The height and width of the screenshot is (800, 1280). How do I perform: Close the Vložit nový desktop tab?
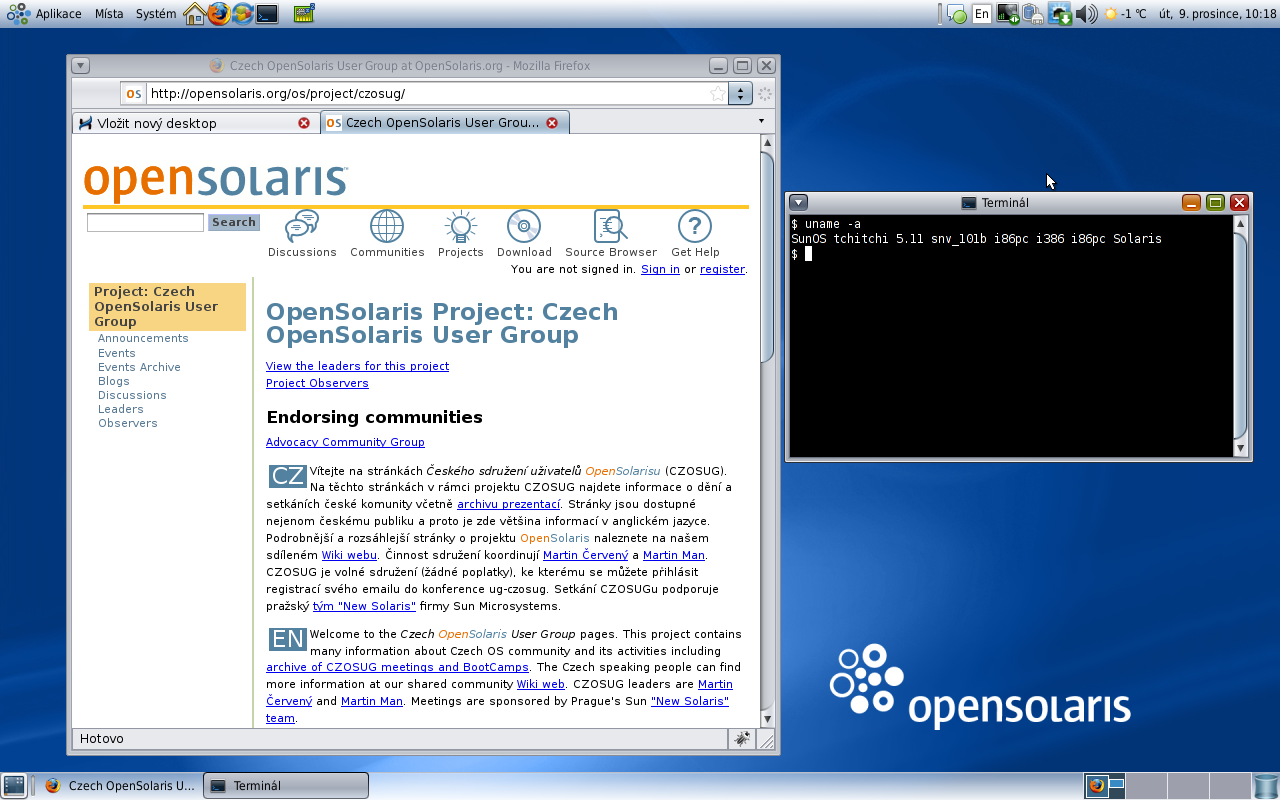[304, 123]
